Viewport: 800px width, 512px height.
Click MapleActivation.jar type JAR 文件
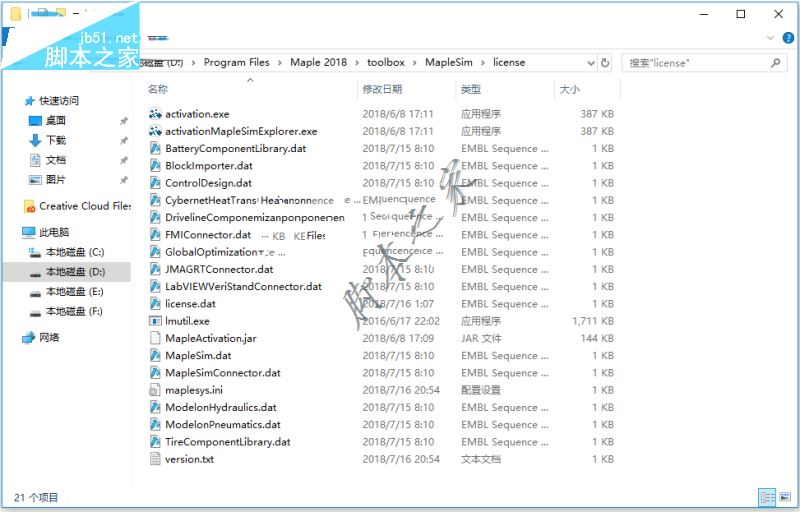click(x=481, y=339)
